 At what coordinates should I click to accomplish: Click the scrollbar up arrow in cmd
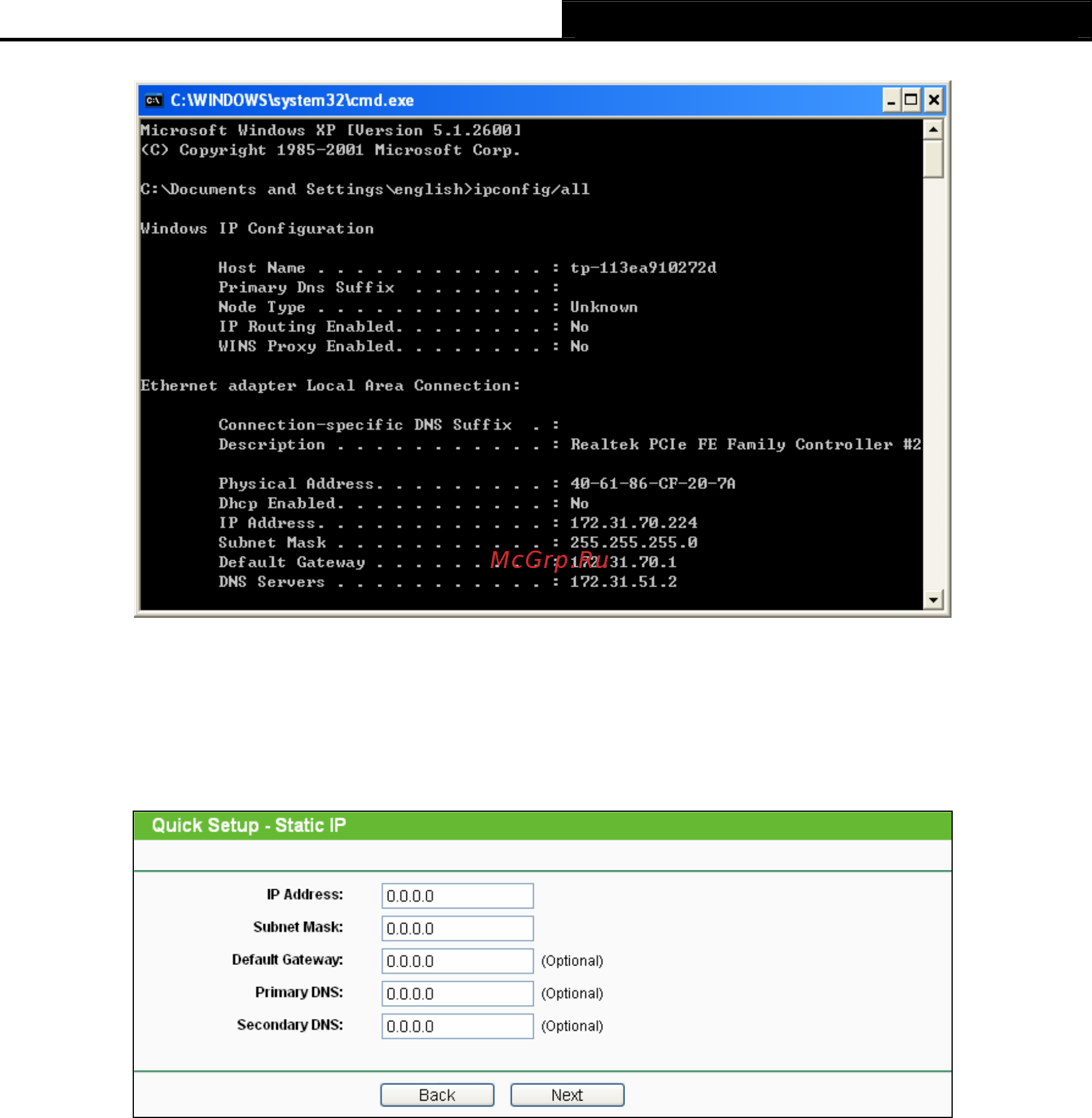[x=934, y=129]
